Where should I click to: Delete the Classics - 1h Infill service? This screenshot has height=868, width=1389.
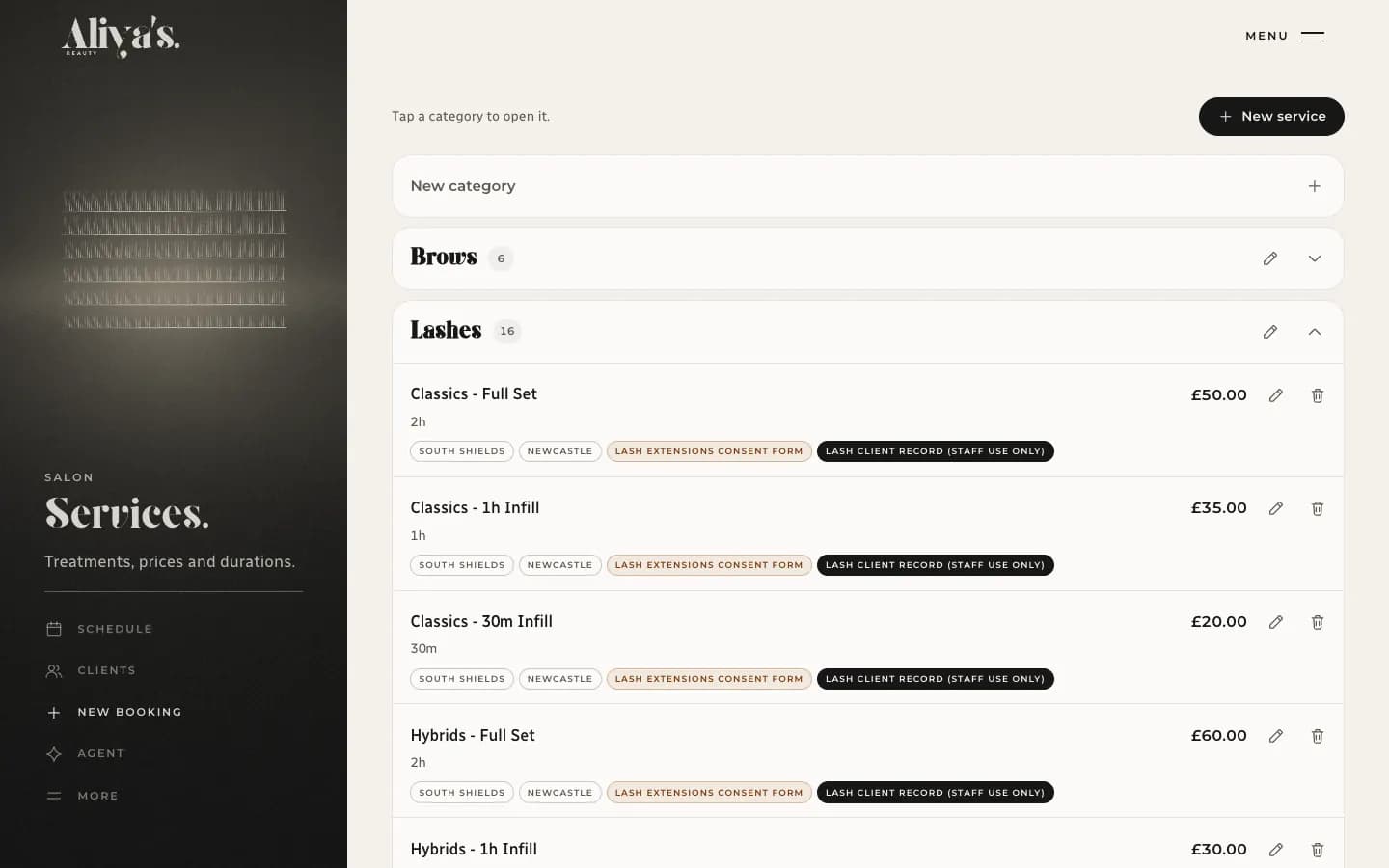[x=1318, y=508]
